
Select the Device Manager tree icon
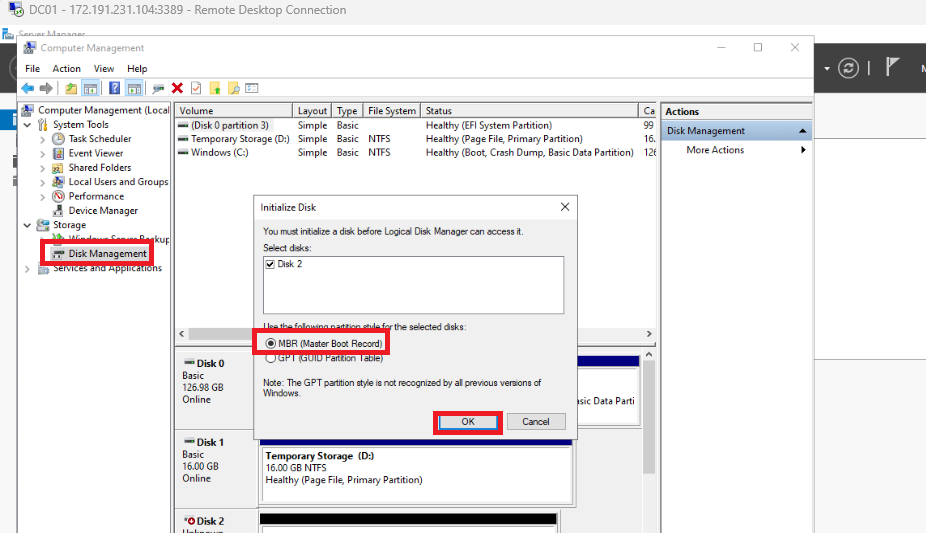click(x=58, y=211)
